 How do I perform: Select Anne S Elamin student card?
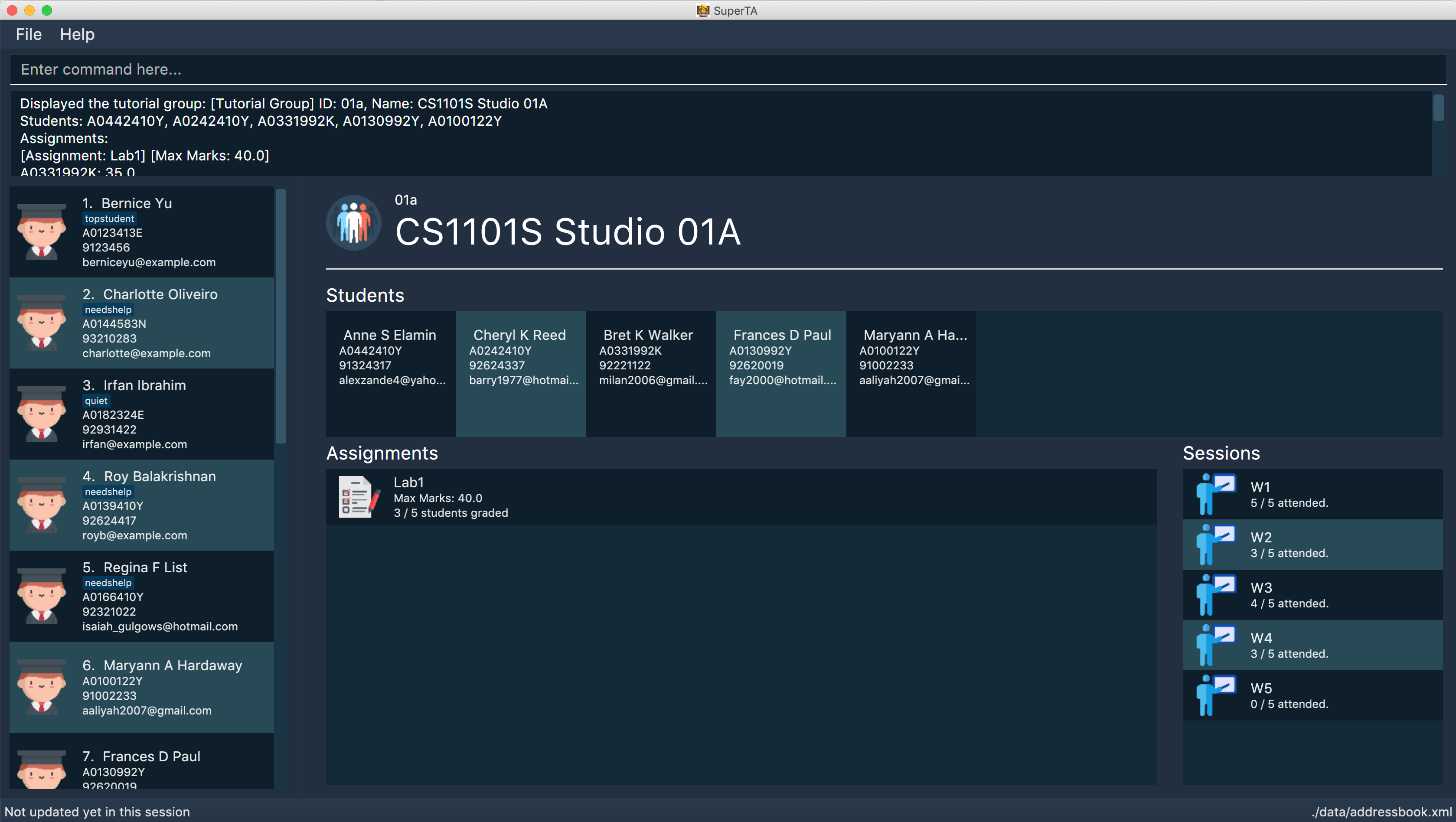[x=391, y=374]
